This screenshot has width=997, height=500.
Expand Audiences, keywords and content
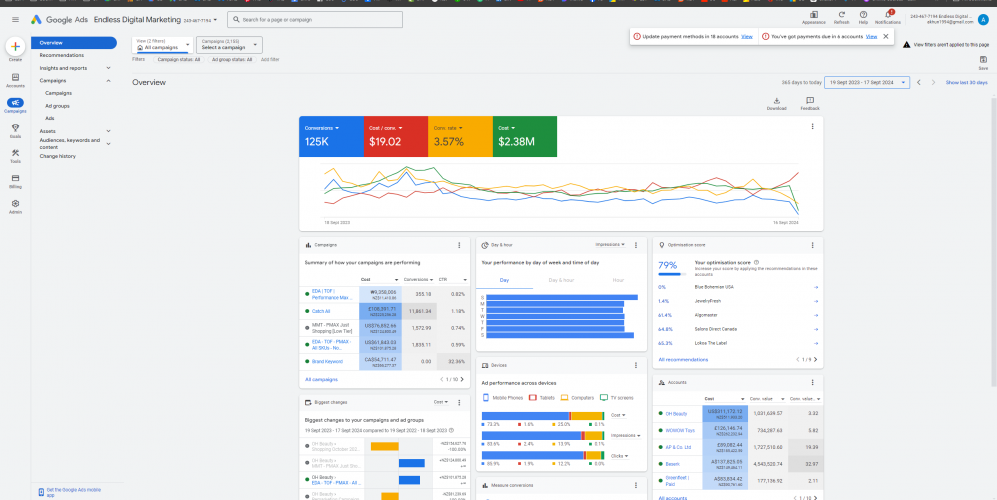click(108, 144)
